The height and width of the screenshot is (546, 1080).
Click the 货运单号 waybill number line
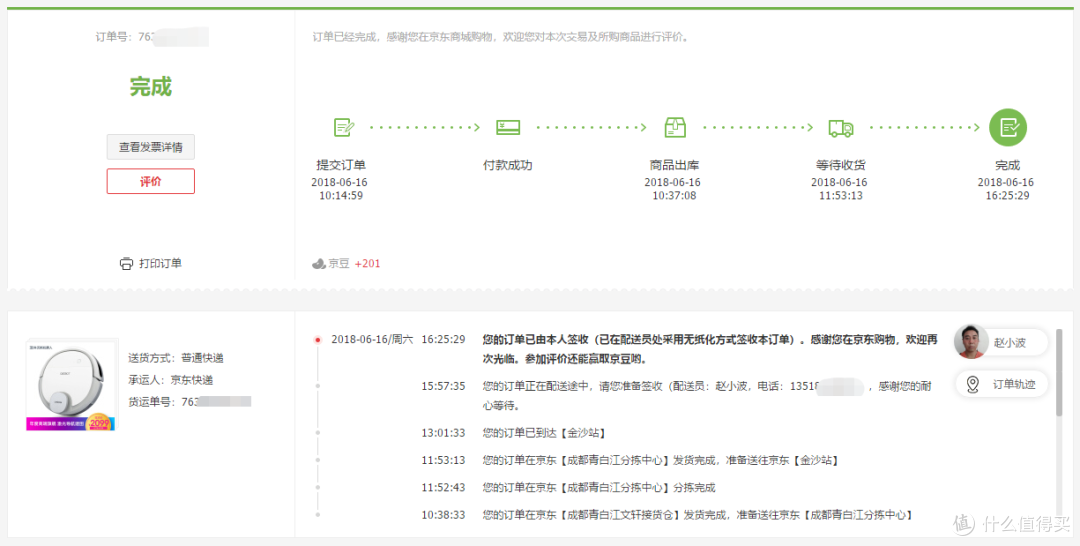click(189, 401)
